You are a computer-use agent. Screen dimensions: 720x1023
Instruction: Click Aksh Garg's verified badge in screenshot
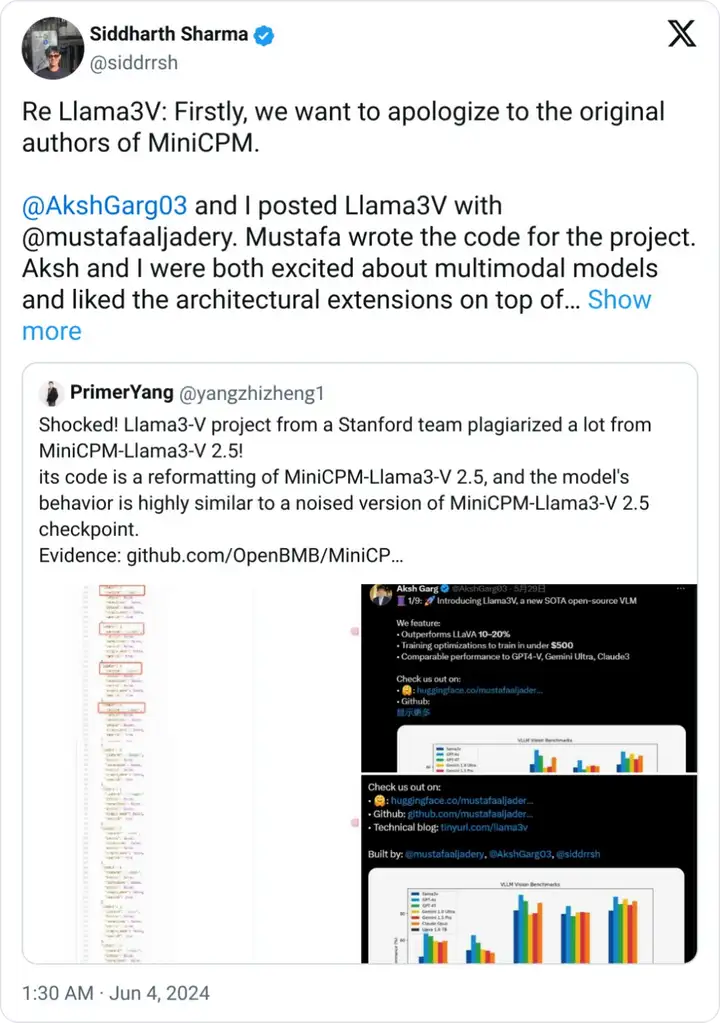445,588
